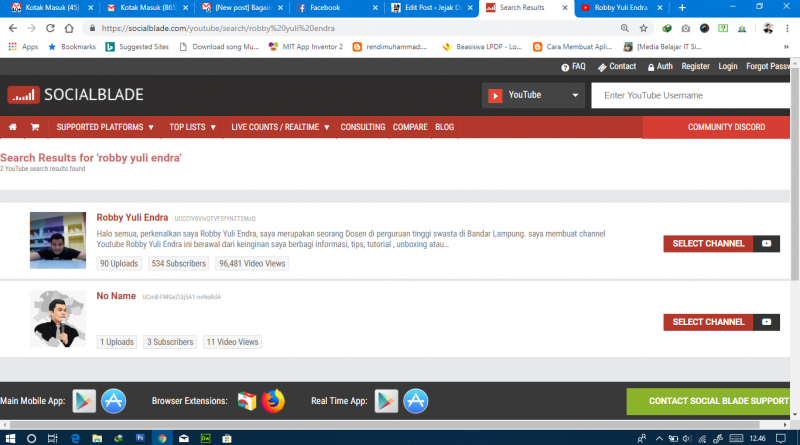This screenshot has height=445, width=800.
Task: Open Main Mobile App Google Play icon
Action: (x=84, y=401)
